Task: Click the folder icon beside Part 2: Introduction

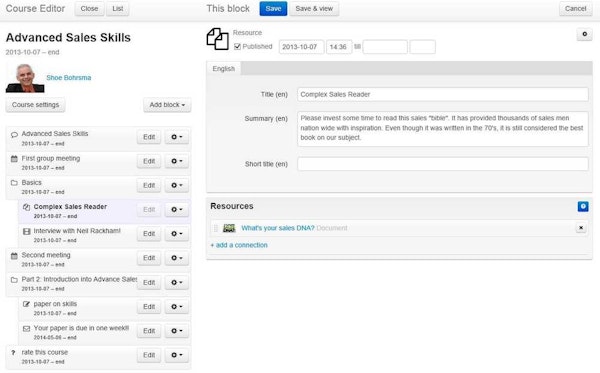Action: pos(14,280)
